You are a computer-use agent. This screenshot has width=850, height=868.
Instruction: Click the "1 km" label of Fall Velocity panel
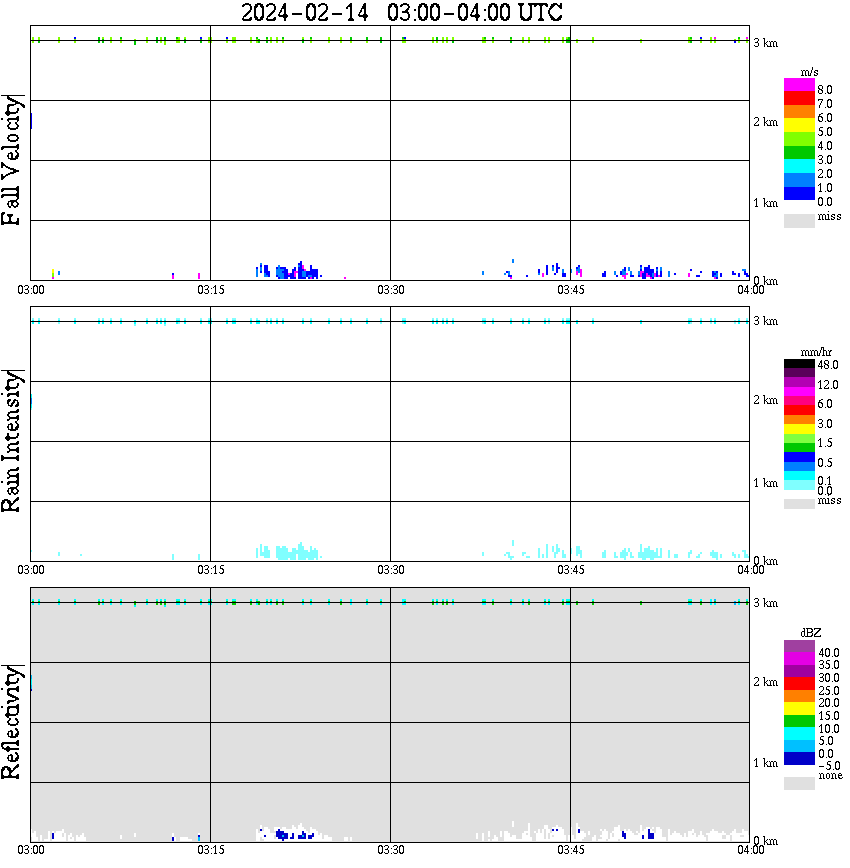pos(765,203)
